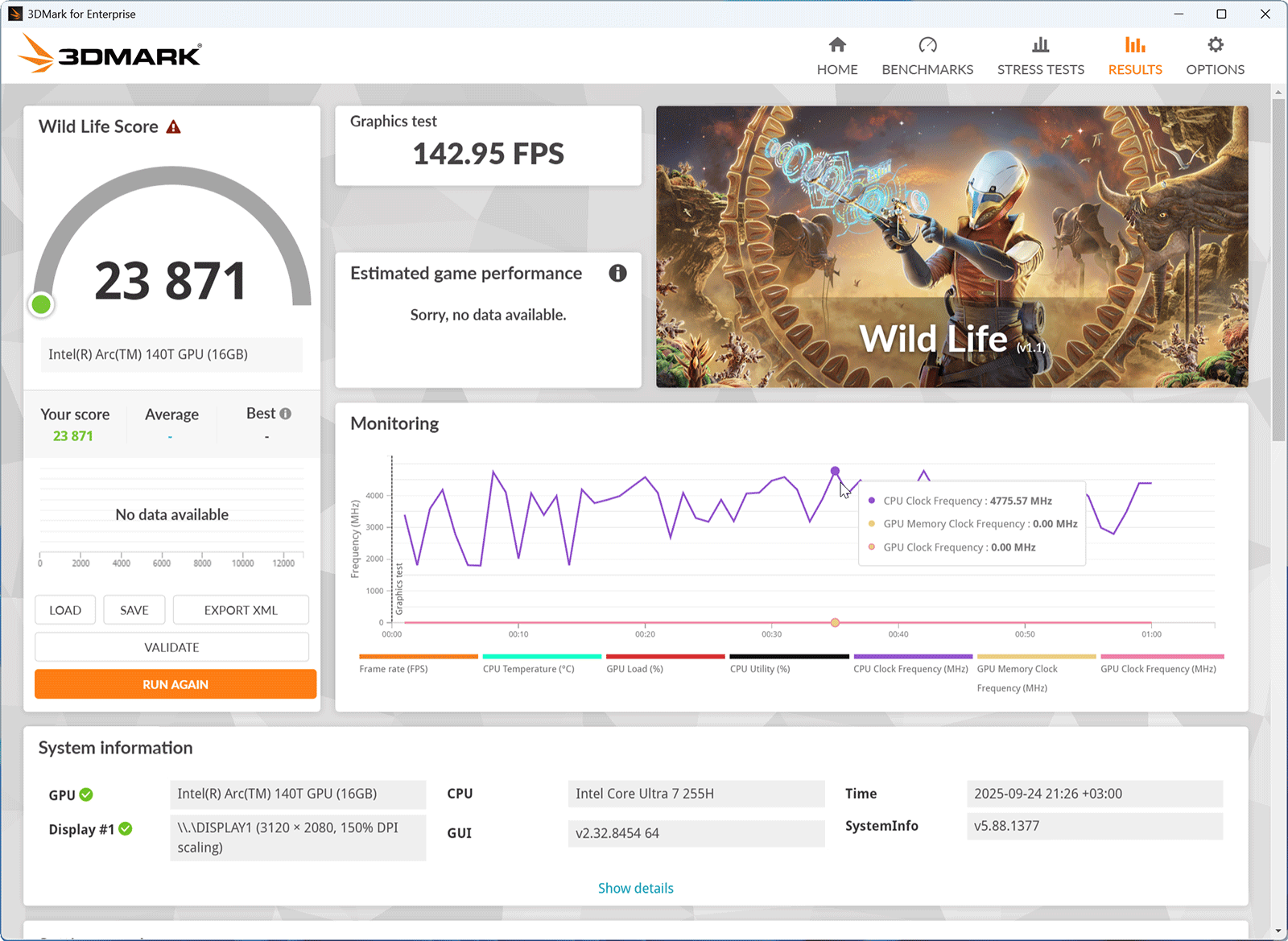Click the green check icon next to Display #1

[126, 828]
